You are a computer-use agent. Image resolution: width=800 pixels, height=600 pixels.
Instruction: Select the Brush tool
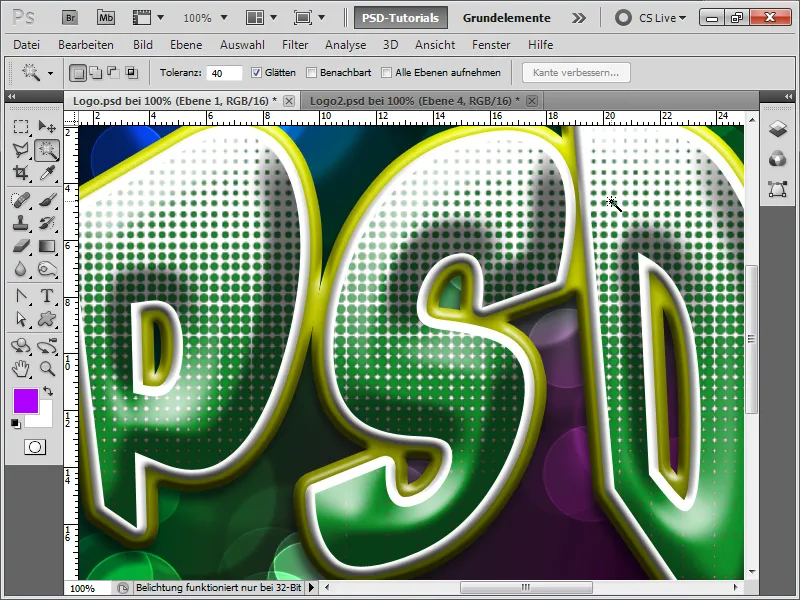47,199
